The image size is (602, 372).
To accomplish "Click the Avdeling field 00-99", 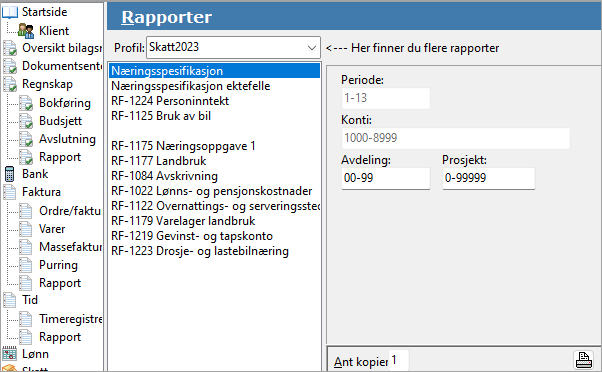I will 386,178.
